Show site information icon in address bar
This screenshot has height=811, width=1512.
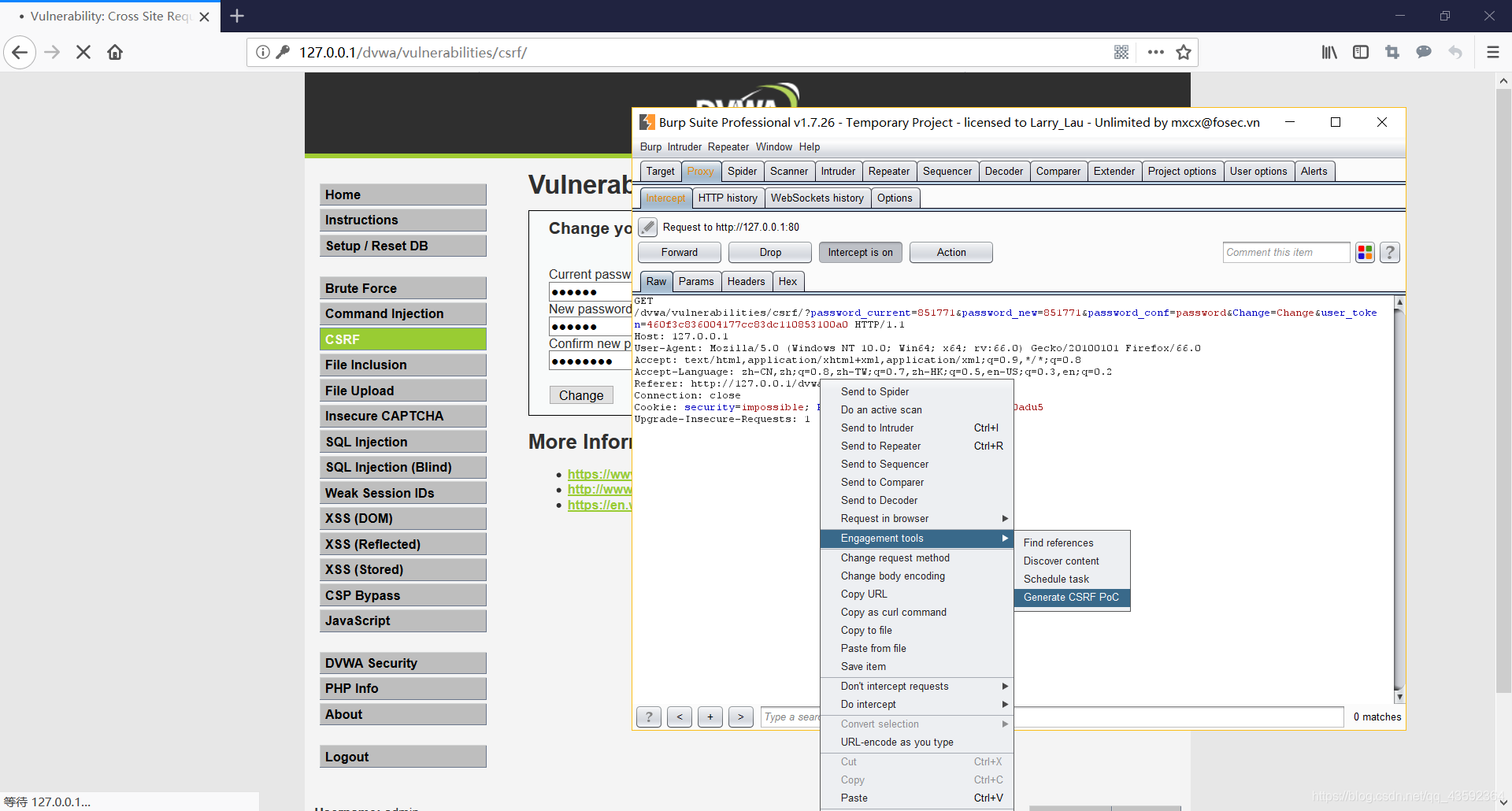[263, 53]
